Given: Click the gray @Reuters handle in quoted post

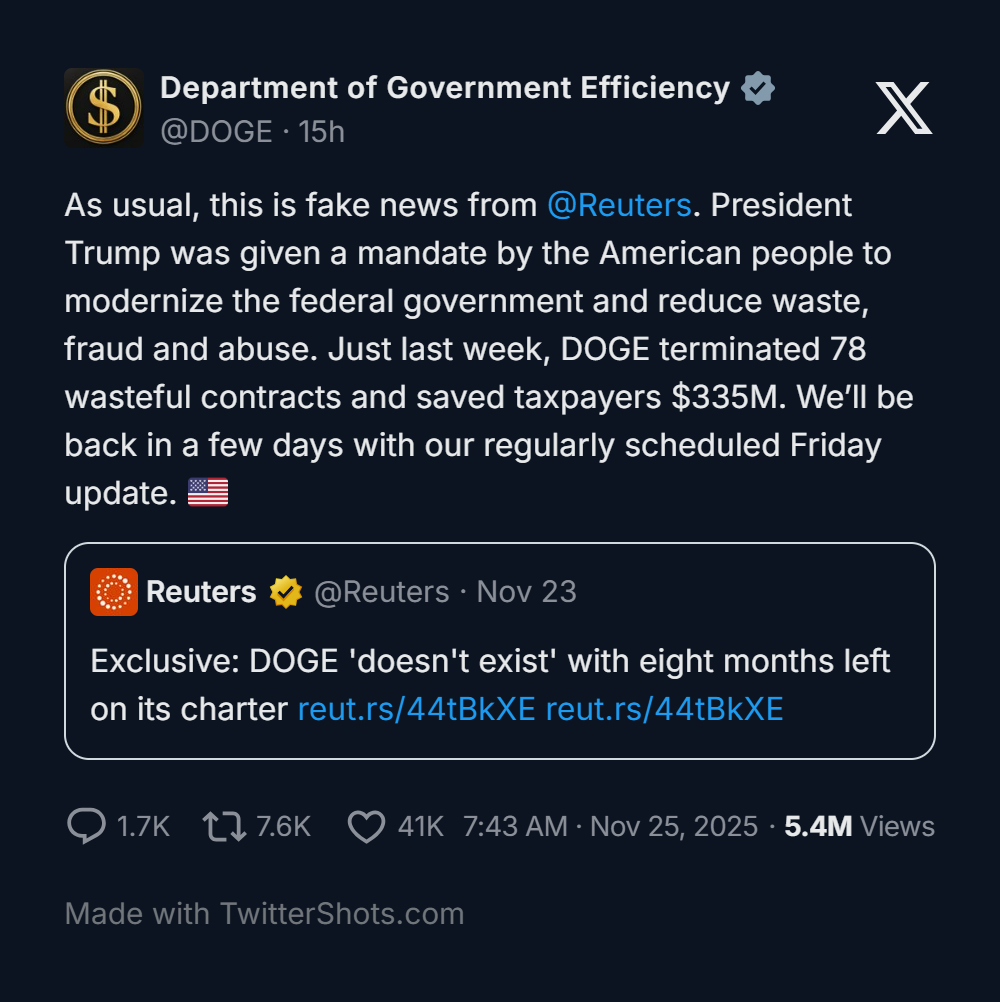Looking at the screenshot, I should pos(382,592).
